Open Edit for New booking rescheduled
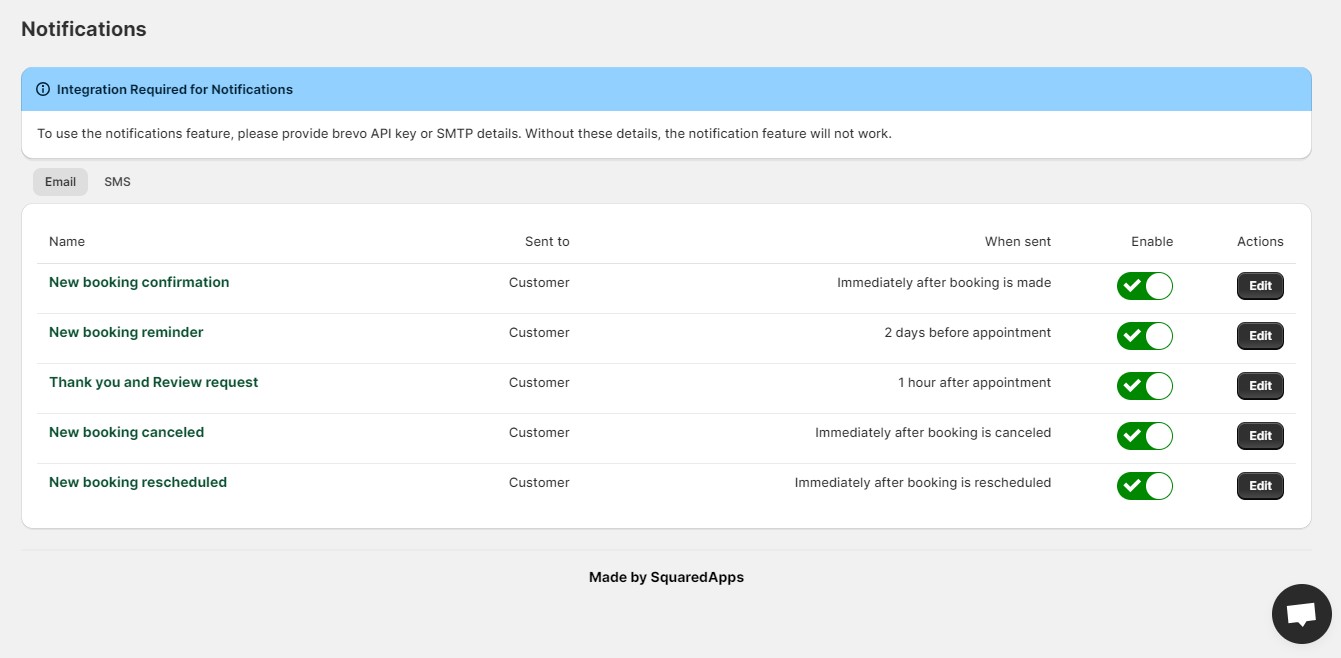 coord(1260,486)
